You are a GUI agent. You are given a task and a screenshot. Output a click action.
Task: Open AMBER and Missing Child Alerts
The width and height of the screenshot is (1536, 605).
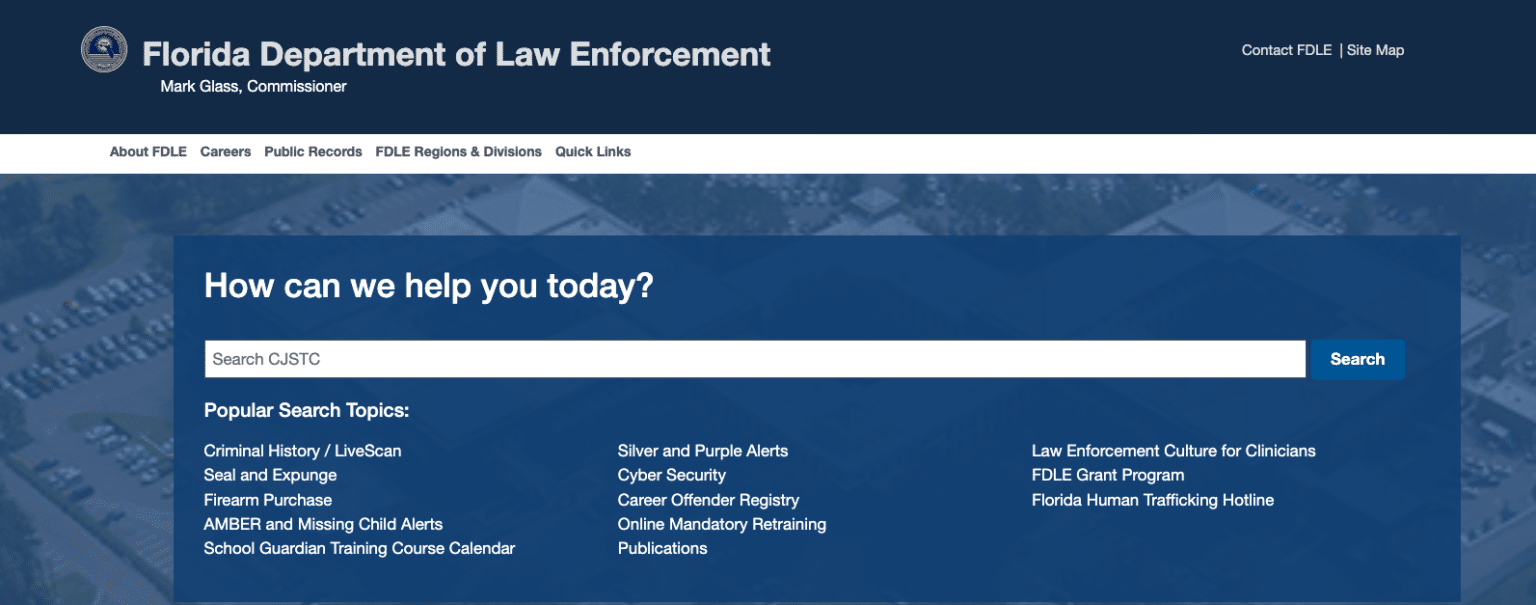pos(323,524)
